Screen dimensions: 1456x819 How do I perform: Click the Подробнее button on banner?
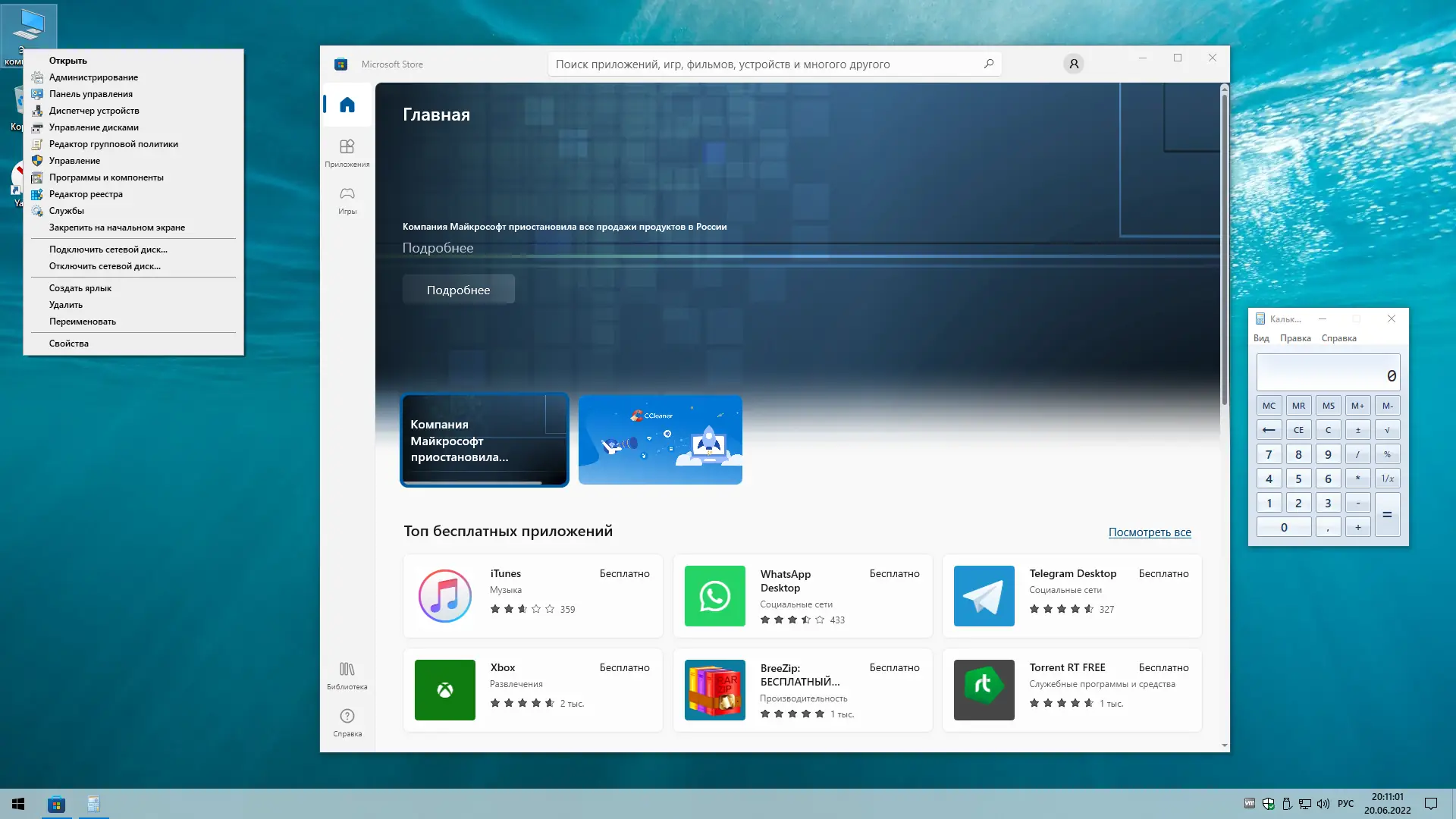(458, 290)
